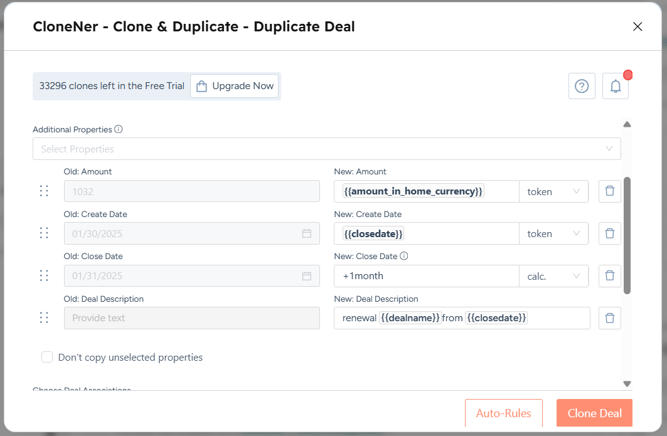Remove the Close Date row with trash icon

(x=610, y=276)
